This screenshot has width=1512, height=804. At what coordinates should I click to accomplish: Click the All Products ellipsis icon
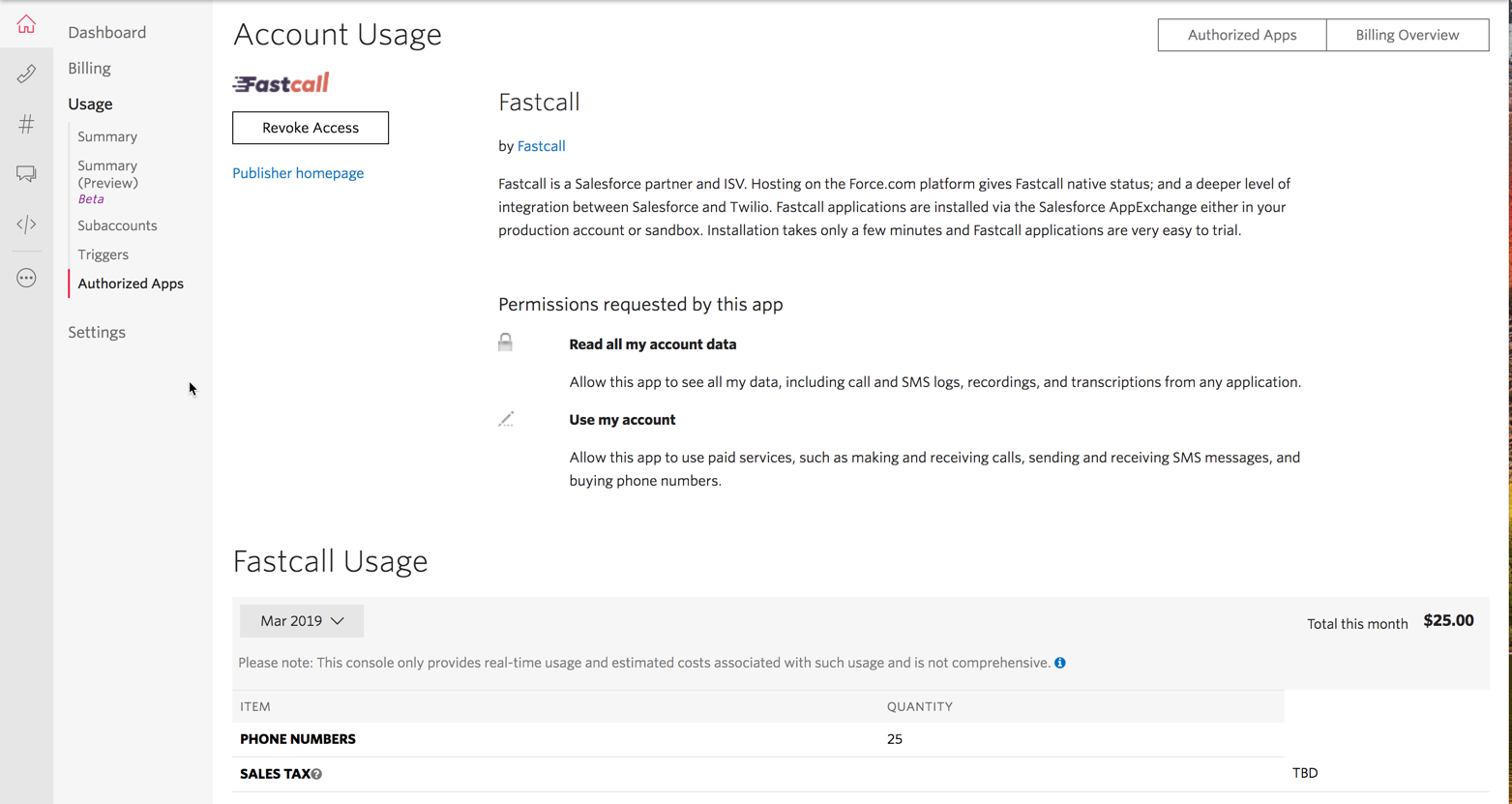[x=26, y=279]
